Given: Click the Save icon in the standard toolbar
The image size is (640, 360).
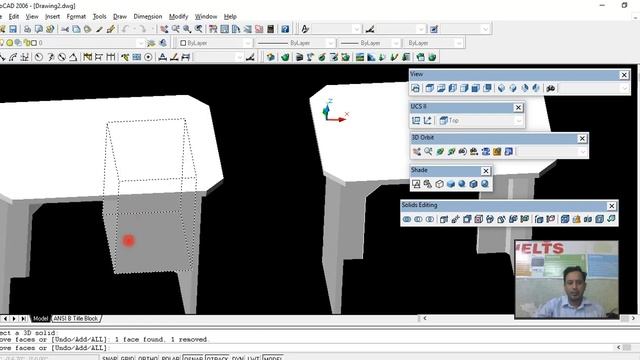Looking at the screenshot, I should (13, 29).
